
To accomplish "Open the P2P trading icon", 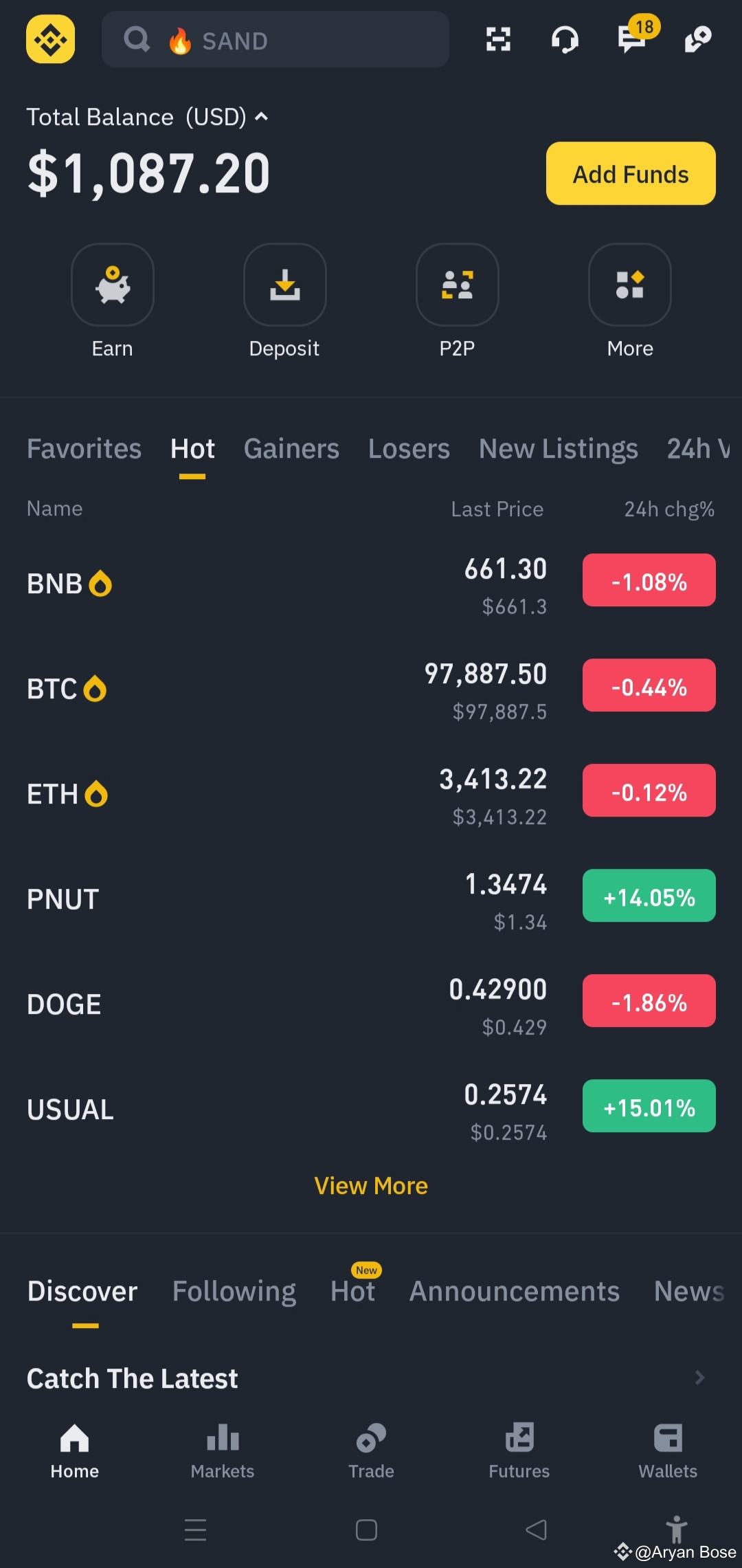I will click(x=458, y=285).
